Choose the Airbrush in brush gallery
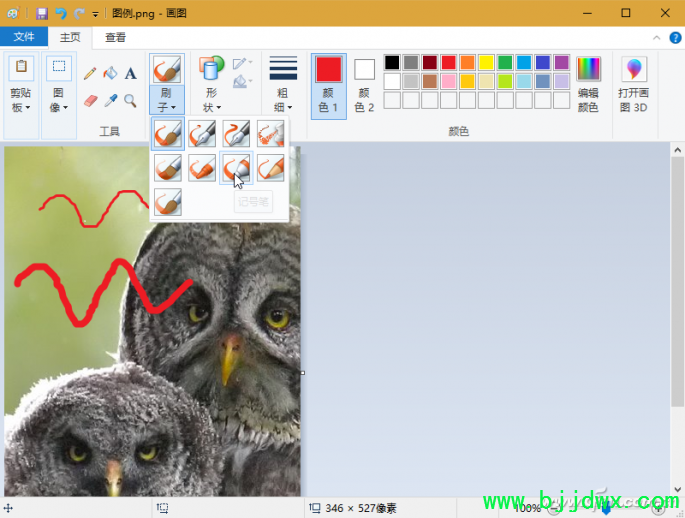Viewport: 685px width, 518px height. pos(270,133)
